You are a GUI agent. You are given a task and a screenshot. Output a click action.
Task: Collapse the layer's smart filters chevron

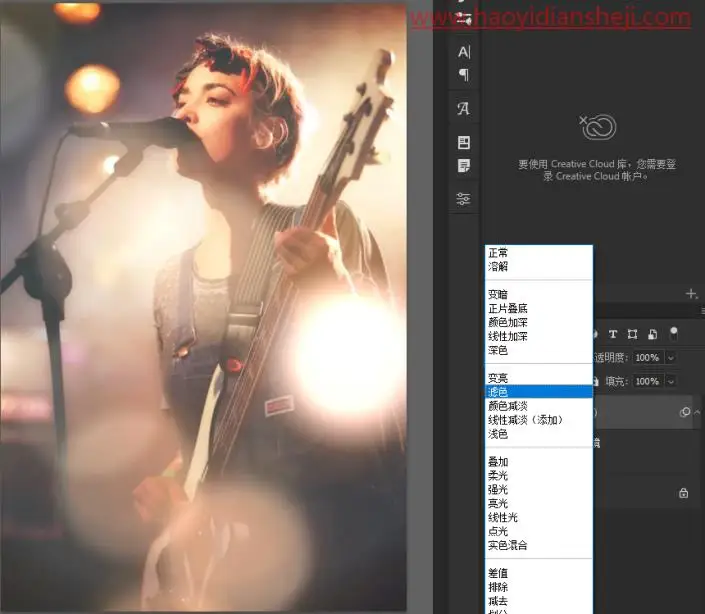coord(697,412)
